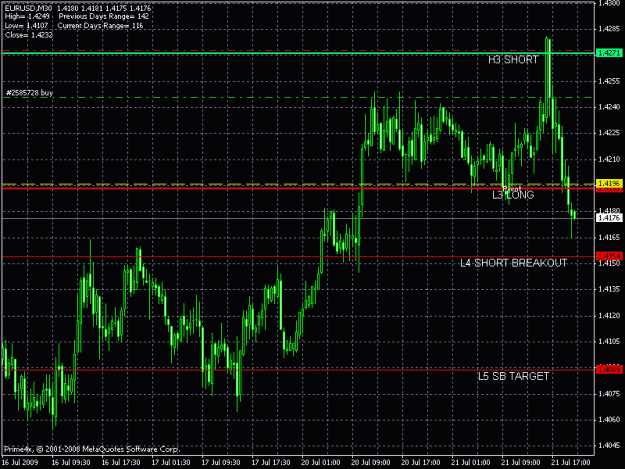625x469 pixels.
Task: Click 1.4255 on the price scale
Action: coord(609,81)
